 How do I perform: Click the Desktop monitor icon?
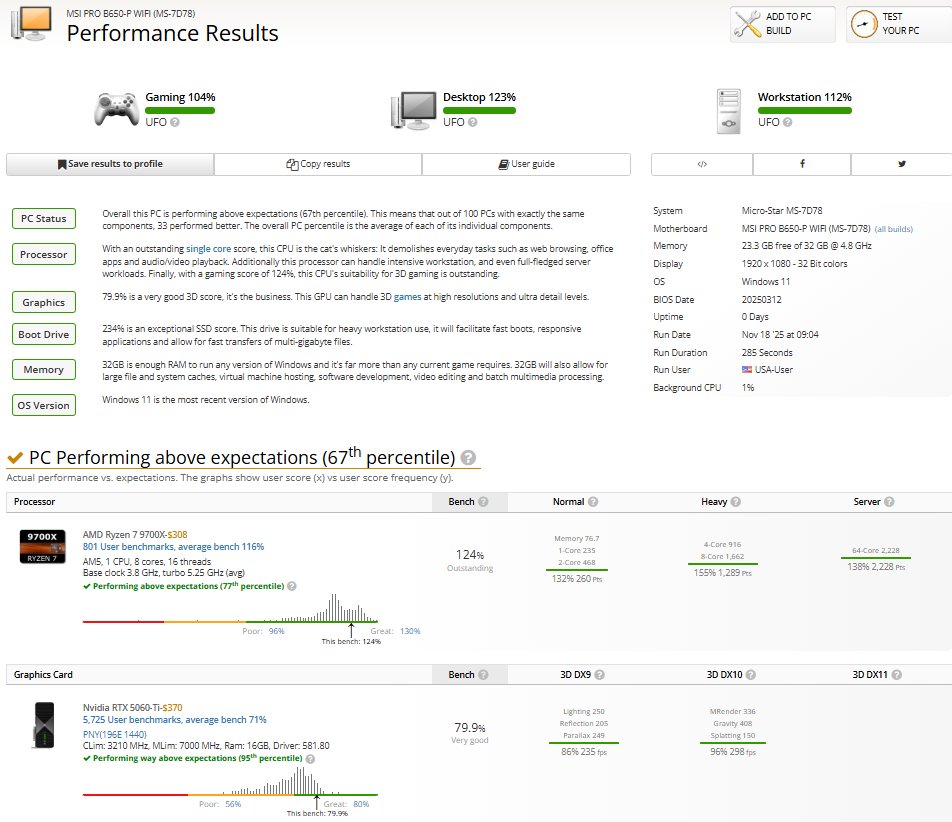pyautogui.click(x=413, y=110)
